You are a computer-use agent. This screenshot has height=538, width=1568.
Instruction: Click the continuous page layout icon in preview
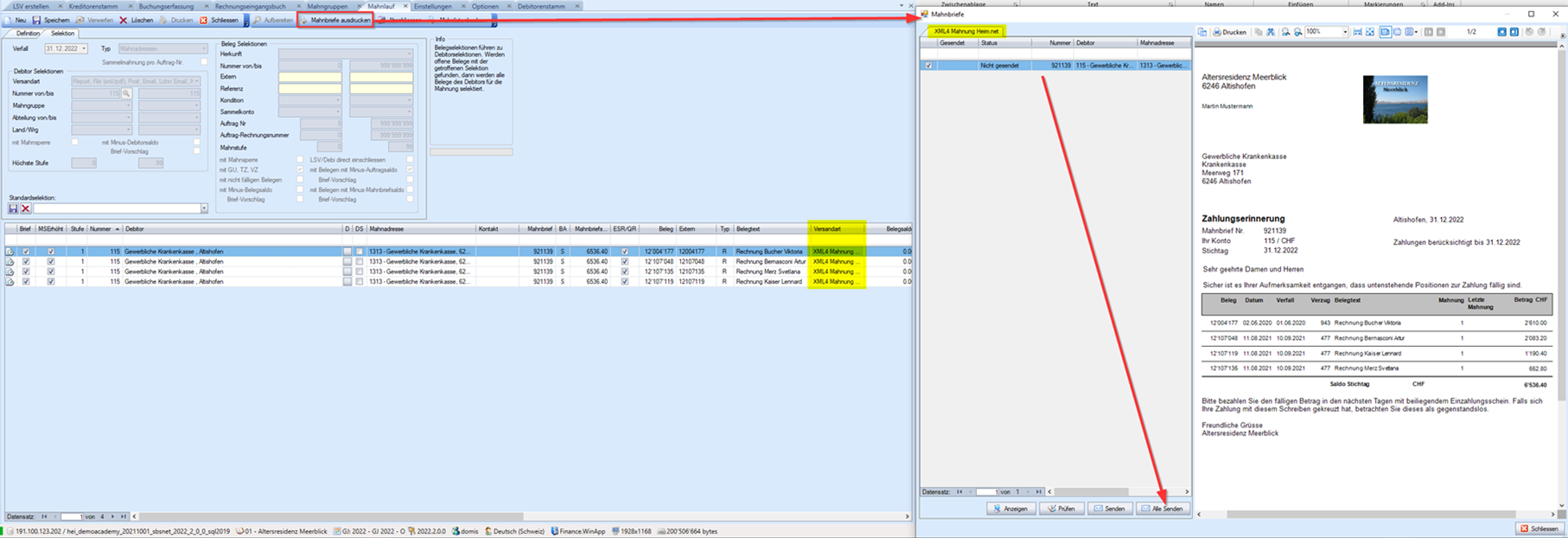pyautogui.click(x=1398, y=32)
